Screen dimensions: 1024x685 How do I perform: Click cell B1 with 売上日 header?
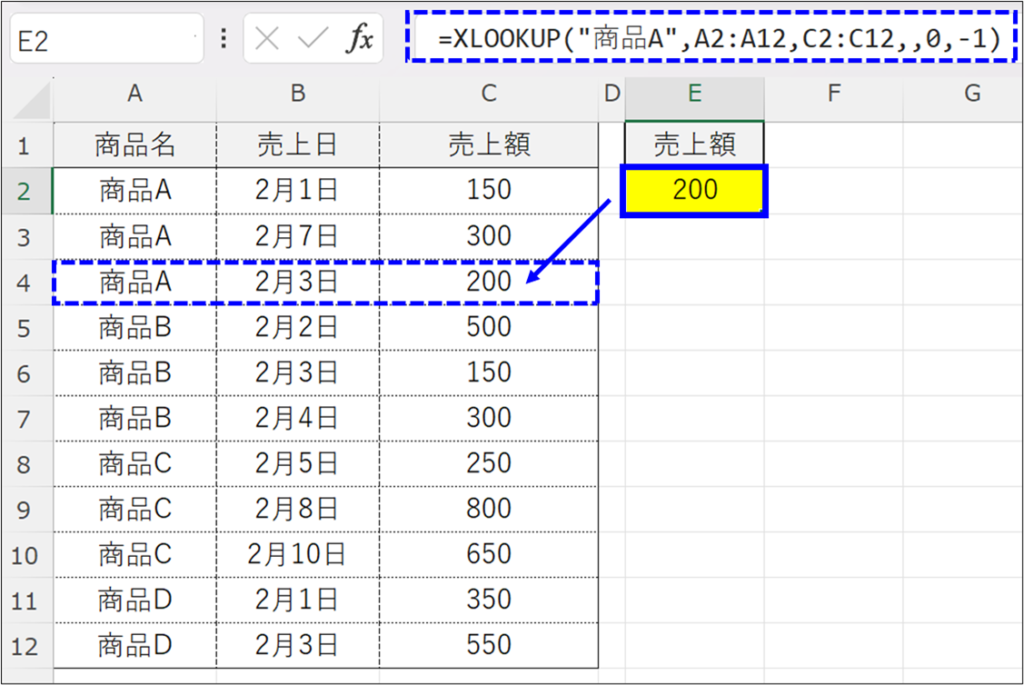point(297,145)
